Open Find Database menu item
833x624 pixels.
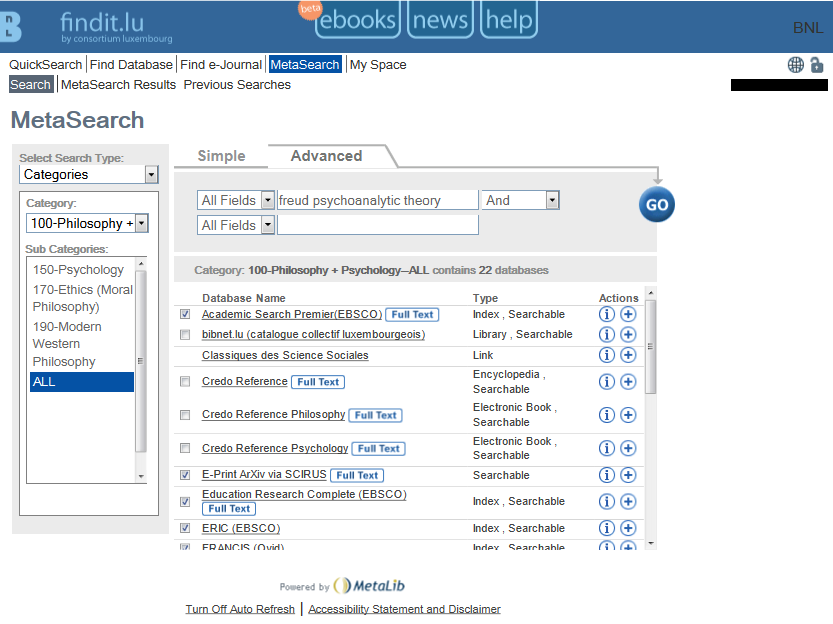click(131, 65)
